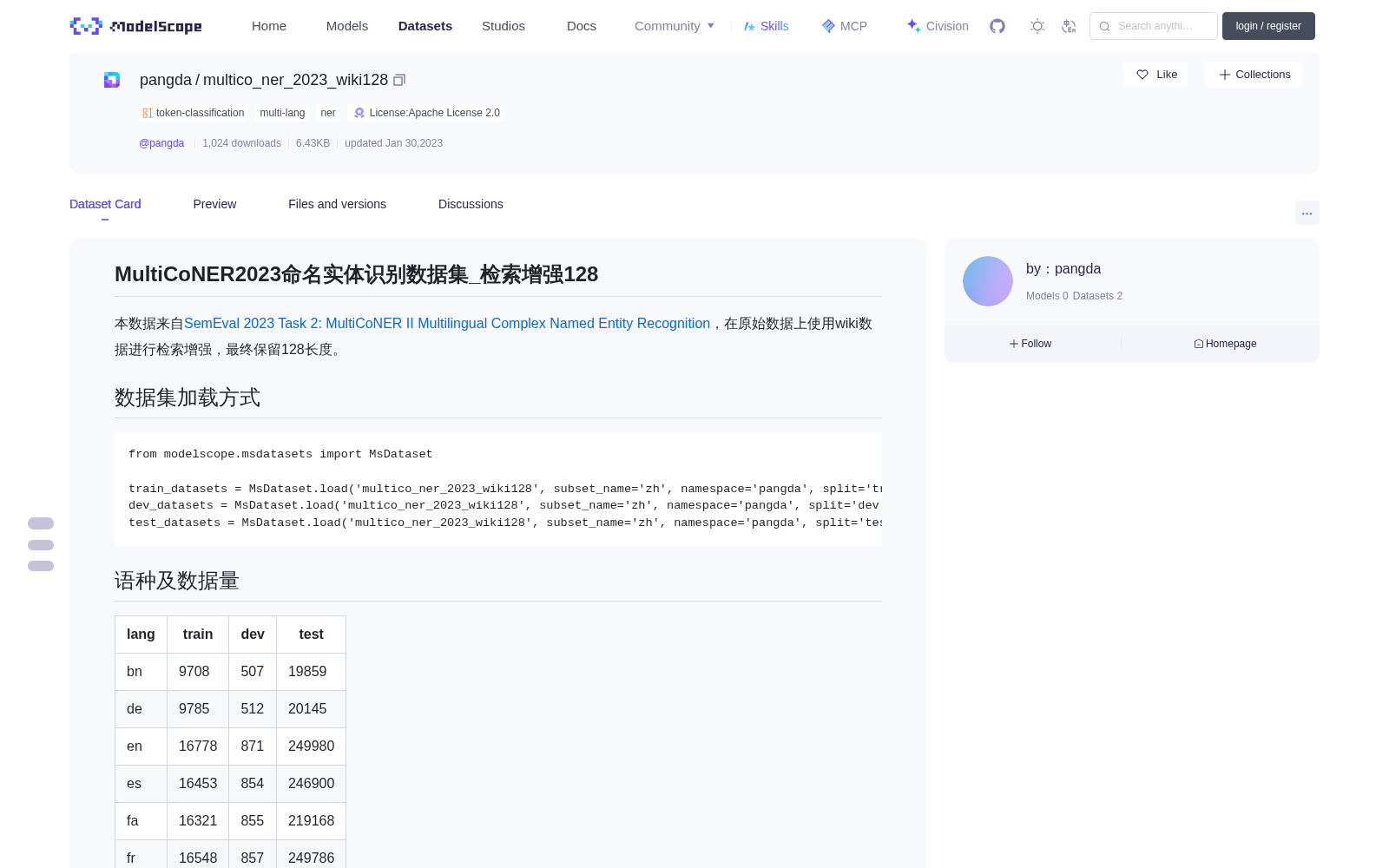
Task: Follow the author pangda
Action: tap(1030, 344)
